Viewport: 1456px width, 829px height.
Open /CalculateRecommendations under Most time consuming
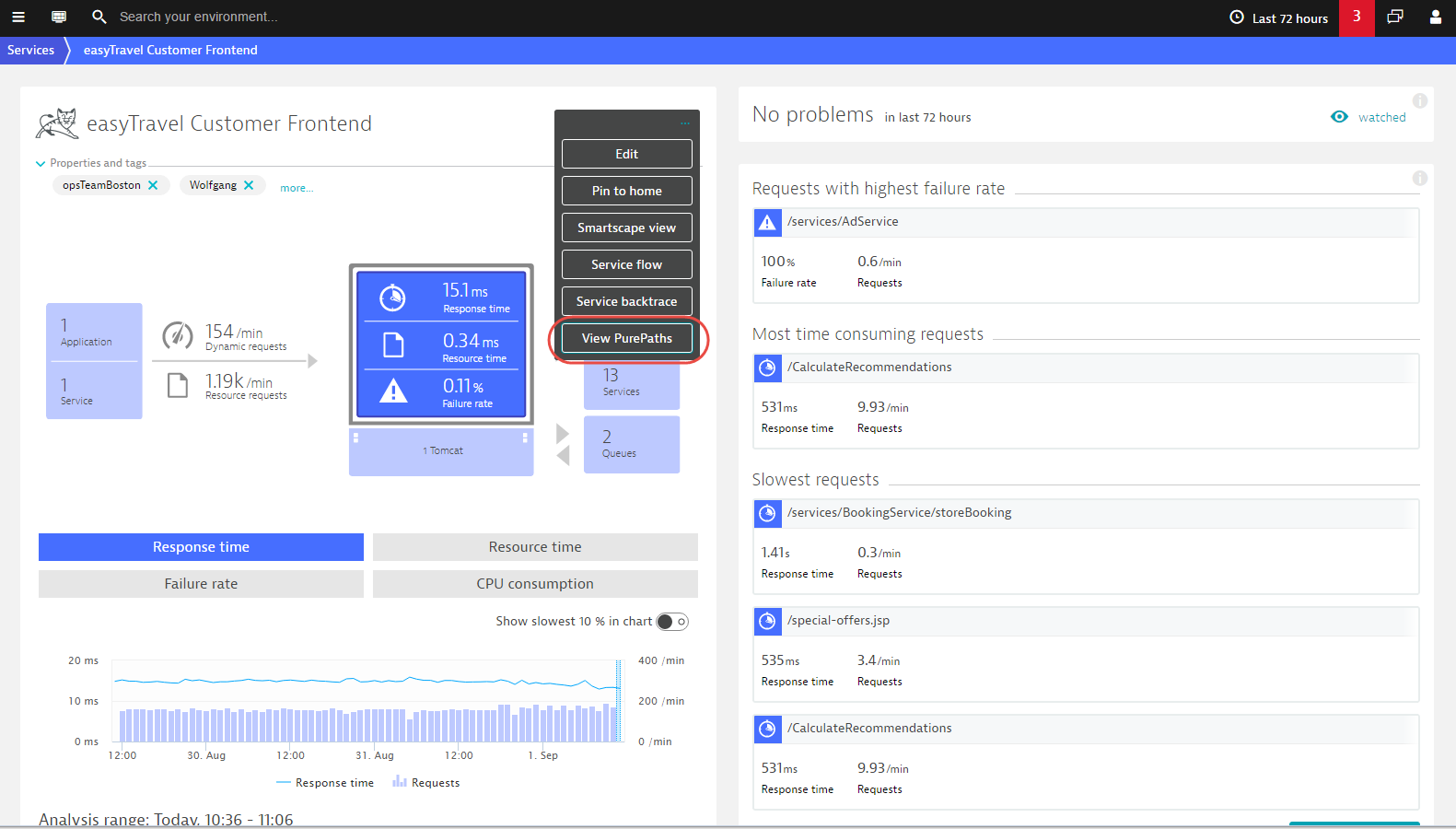point(869,368)
